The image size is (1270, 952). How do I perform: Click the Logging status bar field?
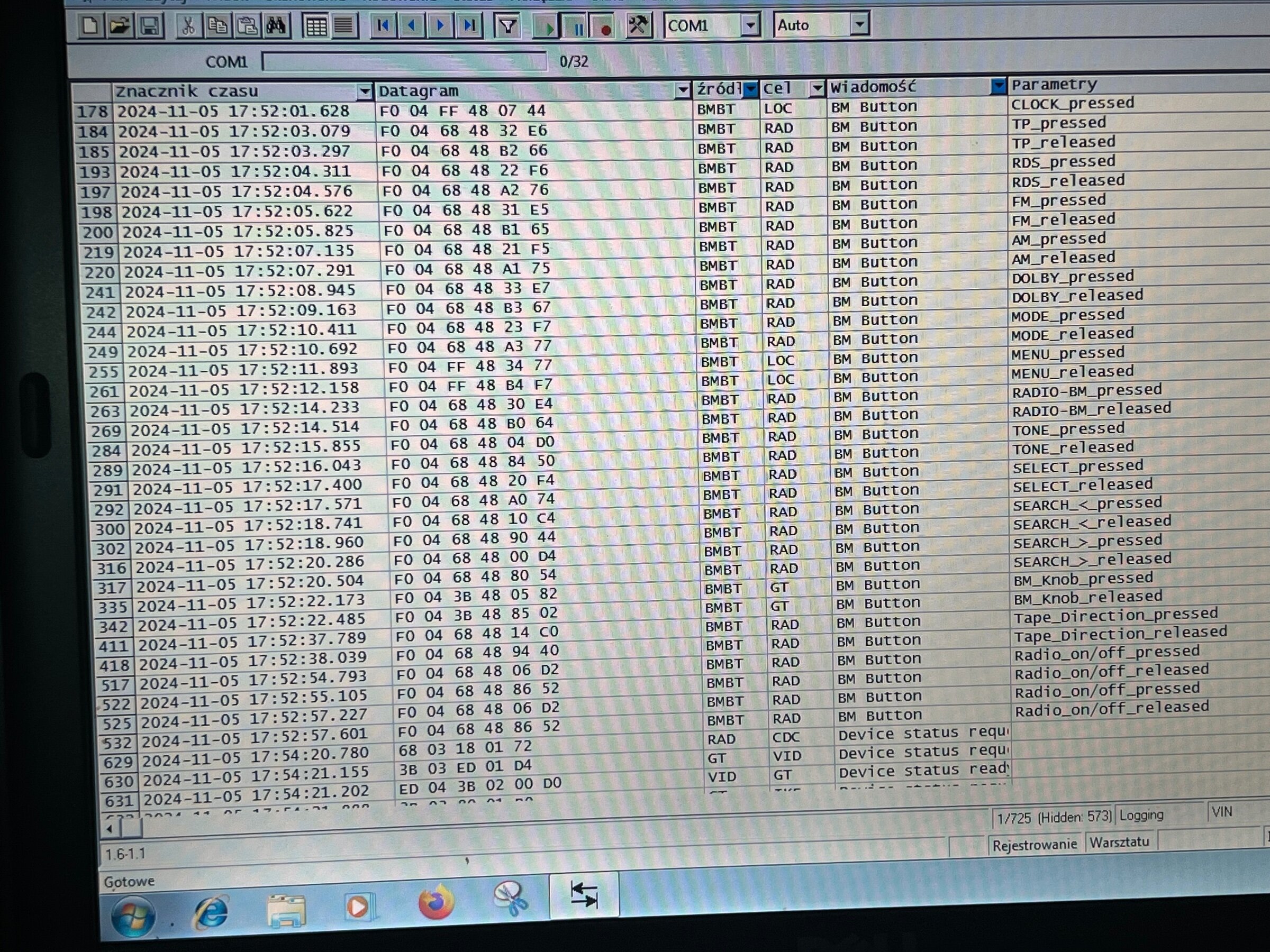pos(1161,816)
